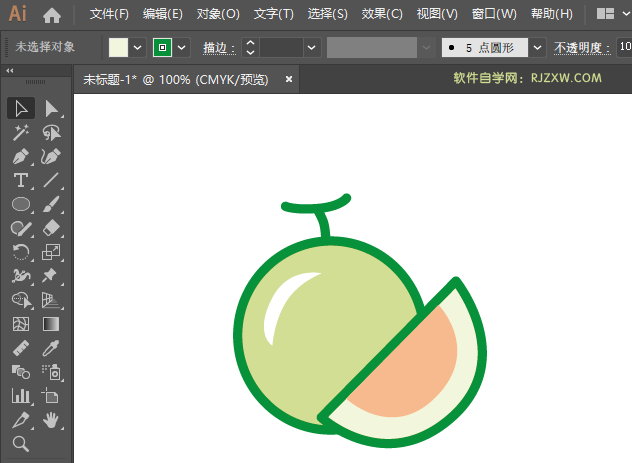Select the Eyedropper tool
632x463 pixels.
click(x=51, y=349)
